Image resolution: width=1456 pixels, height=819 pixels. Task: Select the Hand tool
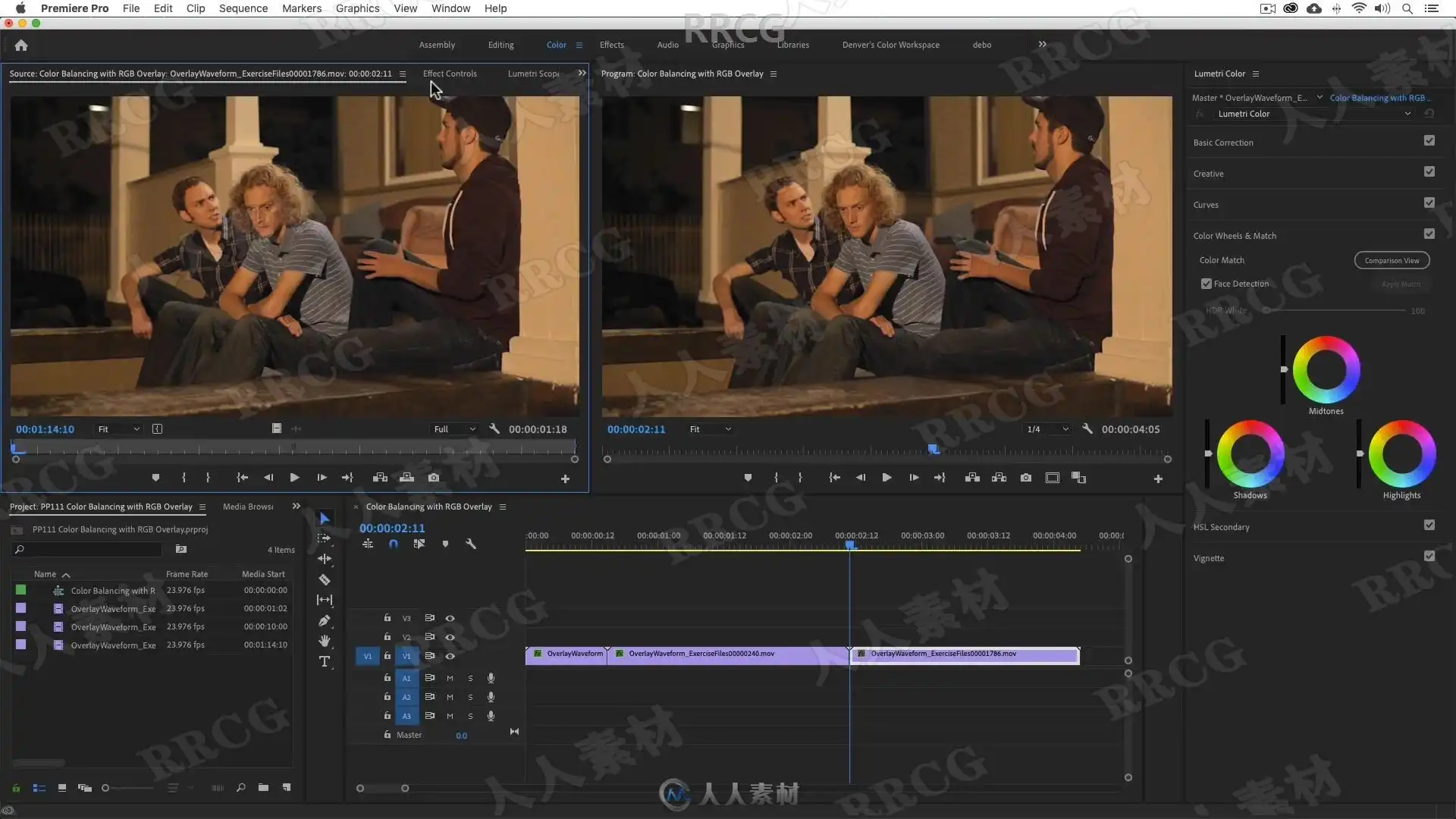point(324,641)
